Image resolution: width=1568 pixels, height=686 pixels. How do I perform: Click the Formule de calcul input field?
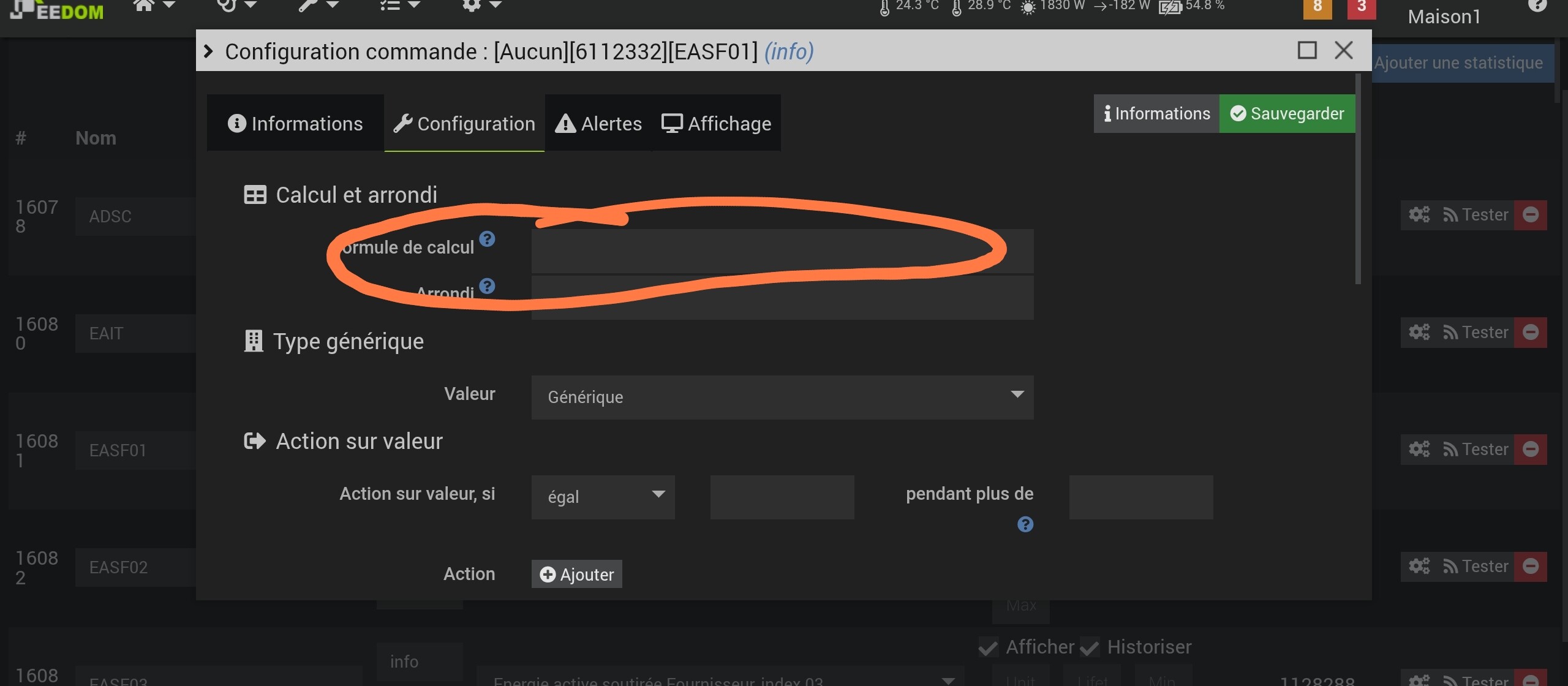(782, 251)
